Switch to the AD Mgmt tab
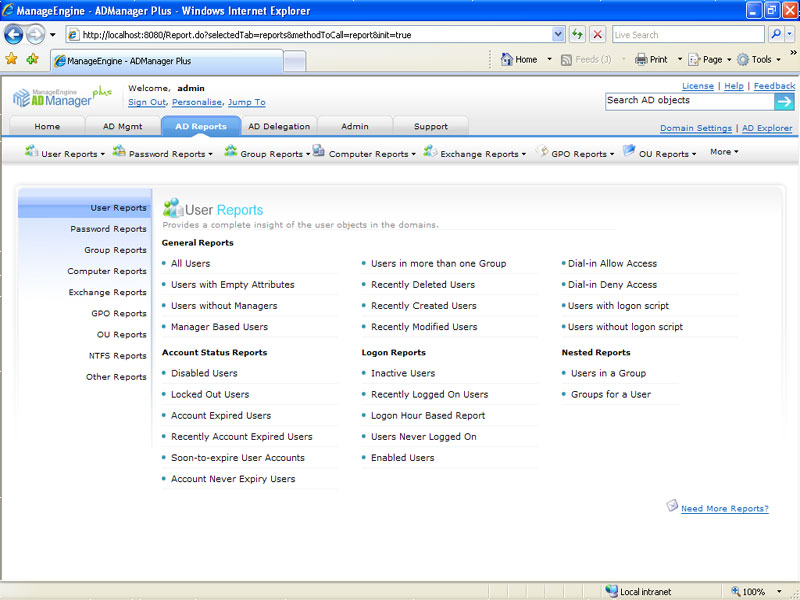The height and width of the screenshot is (600, 800). [122, 127]
